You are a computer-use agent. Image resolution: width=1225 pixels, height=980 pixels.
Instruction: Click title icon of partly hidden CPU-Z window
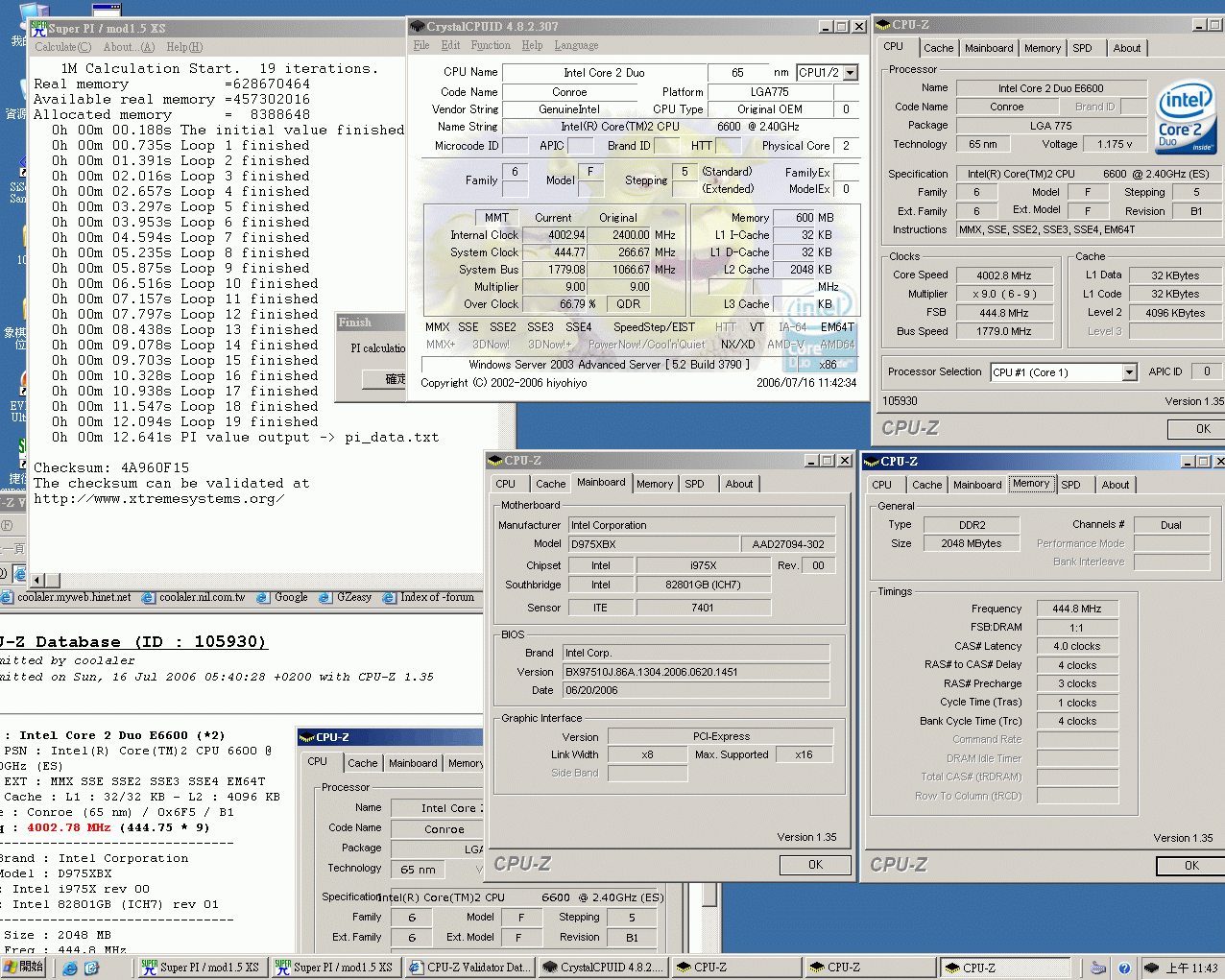pos(307,737)
